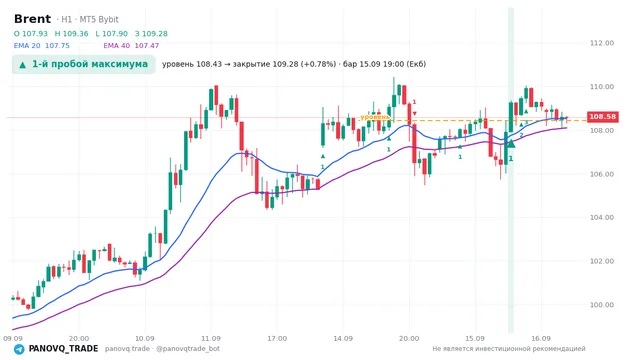Click the '09.09' date axis label
The image size is (640, 360).
(13, 339)
